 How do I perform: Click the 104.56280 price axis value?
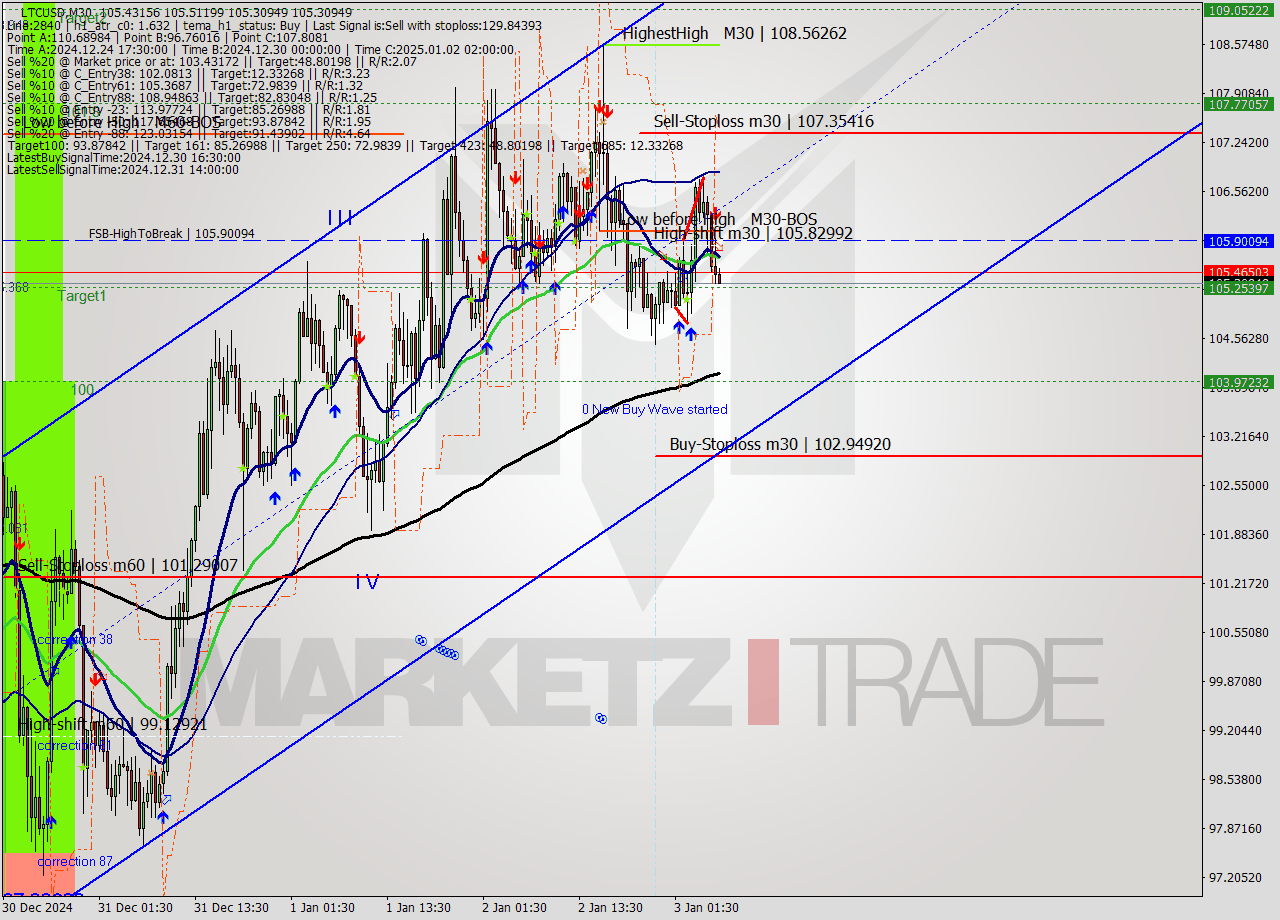[x=1239, y=339]
